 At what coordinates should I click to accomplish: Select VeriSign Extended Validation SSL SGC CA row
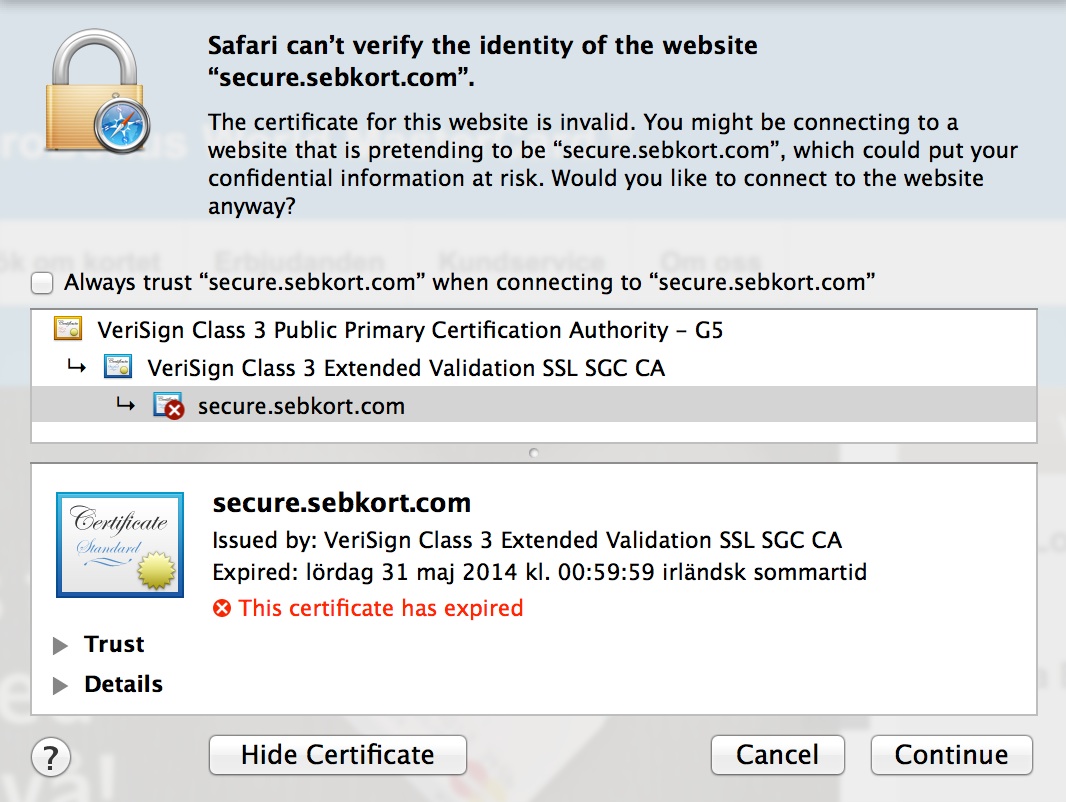click(x=534, y=368)
